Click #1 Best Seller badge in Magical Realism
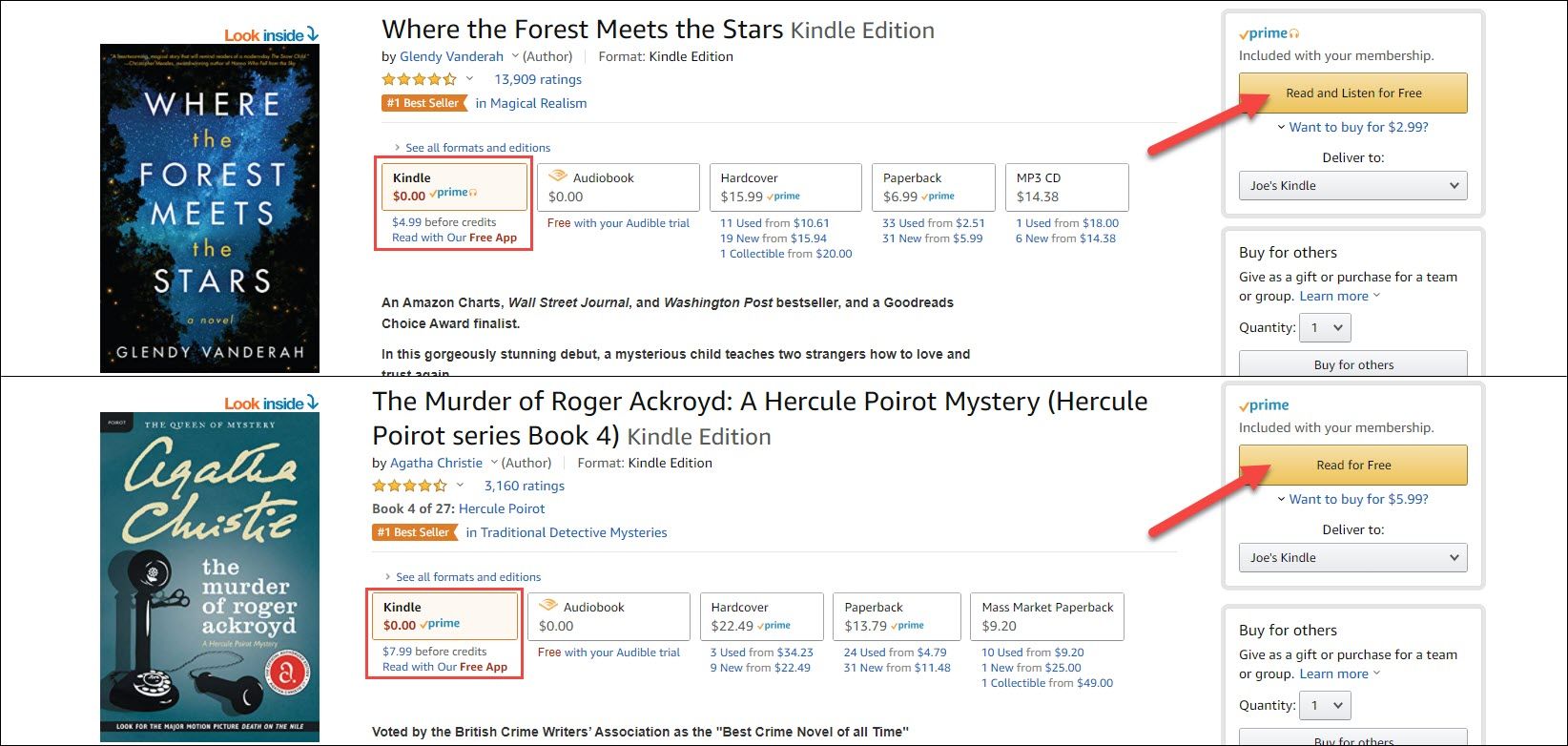This screenshot has width=1568, height=746. pos(423,103)
